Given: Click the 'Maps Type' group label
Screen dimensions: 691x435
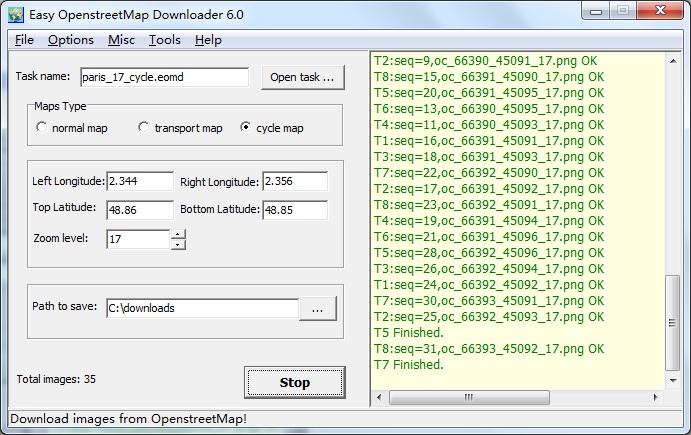Looking at the screenshot, I should pyautogui.click(x=60, y=106).
